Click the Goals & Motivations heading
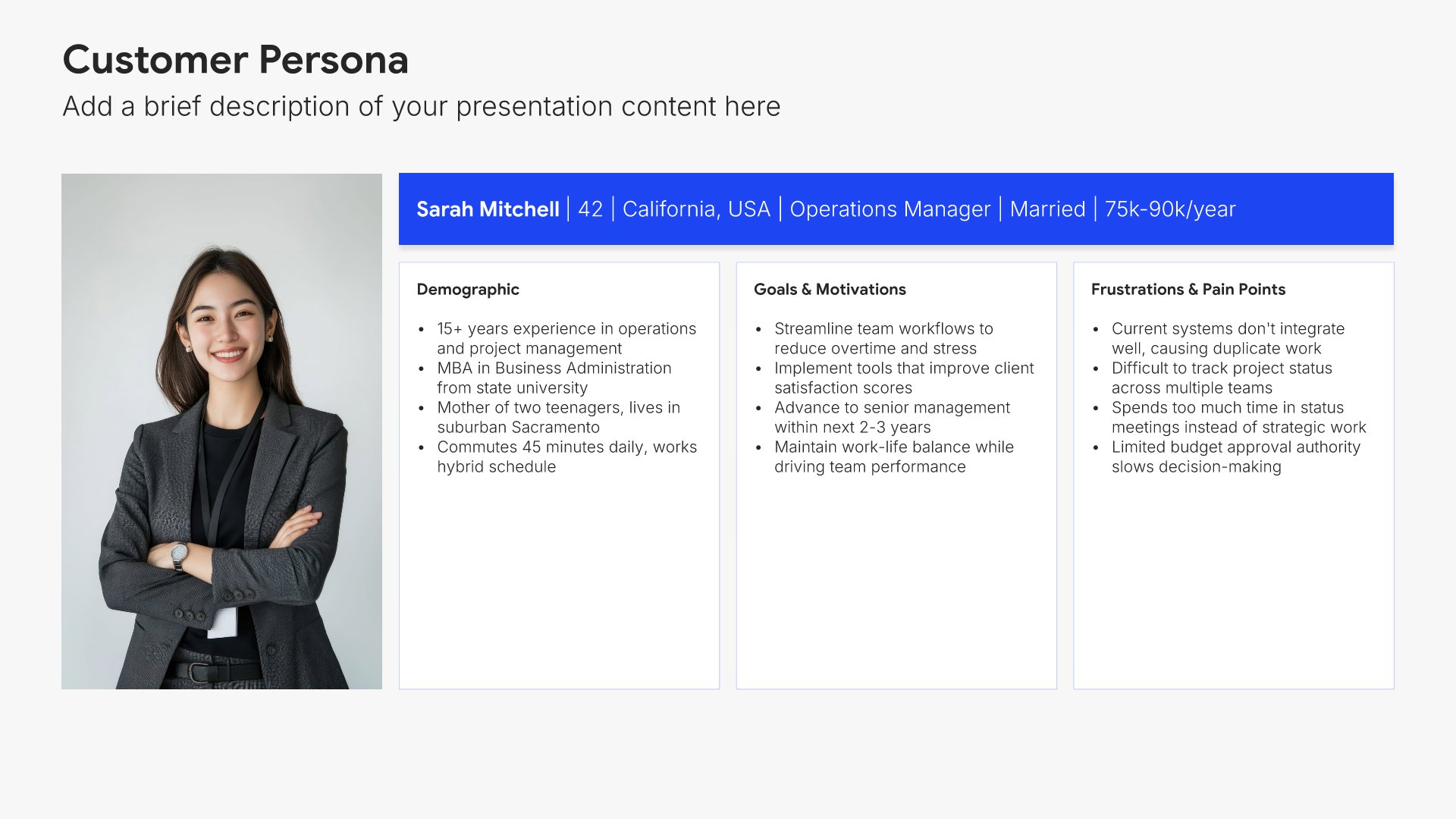Viewport: 1456px width, 819px height. (830, 290)
